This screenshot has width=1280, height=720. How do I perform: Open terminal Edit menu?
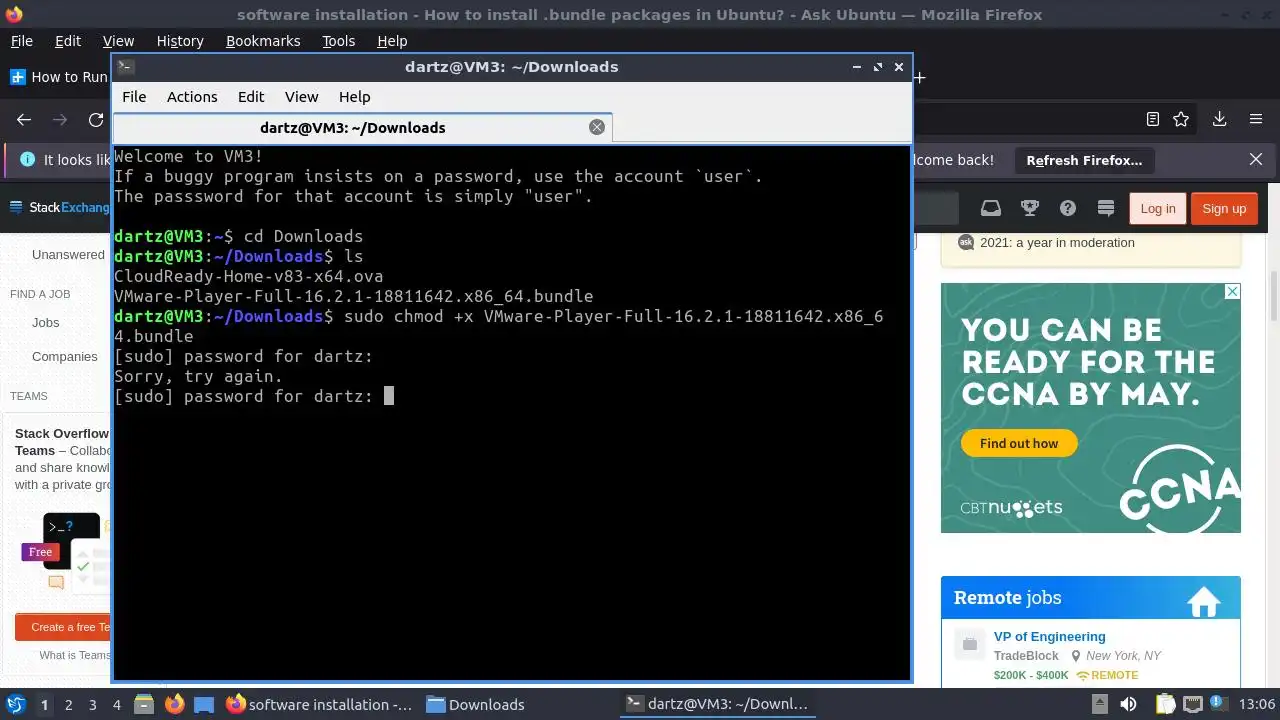point(251,97)
